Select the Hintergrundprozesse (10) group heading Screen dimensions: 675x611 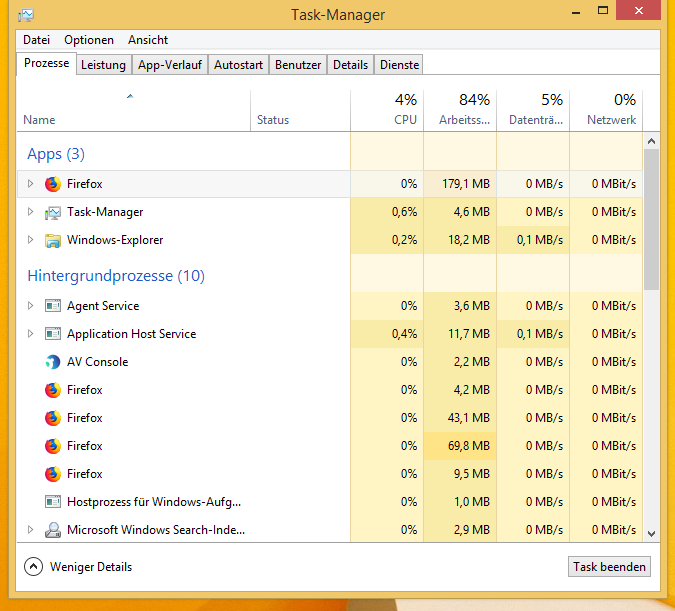pos(116,276)
